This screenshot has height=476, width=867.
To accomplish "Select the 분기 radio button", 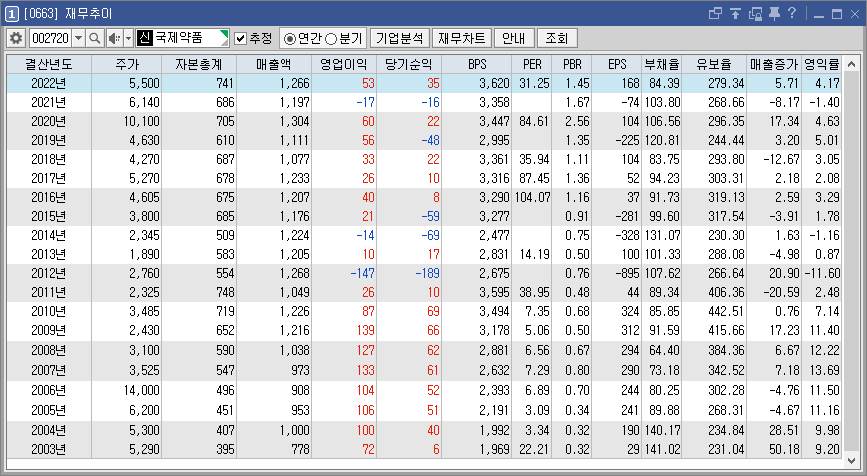I will point(331,39).
